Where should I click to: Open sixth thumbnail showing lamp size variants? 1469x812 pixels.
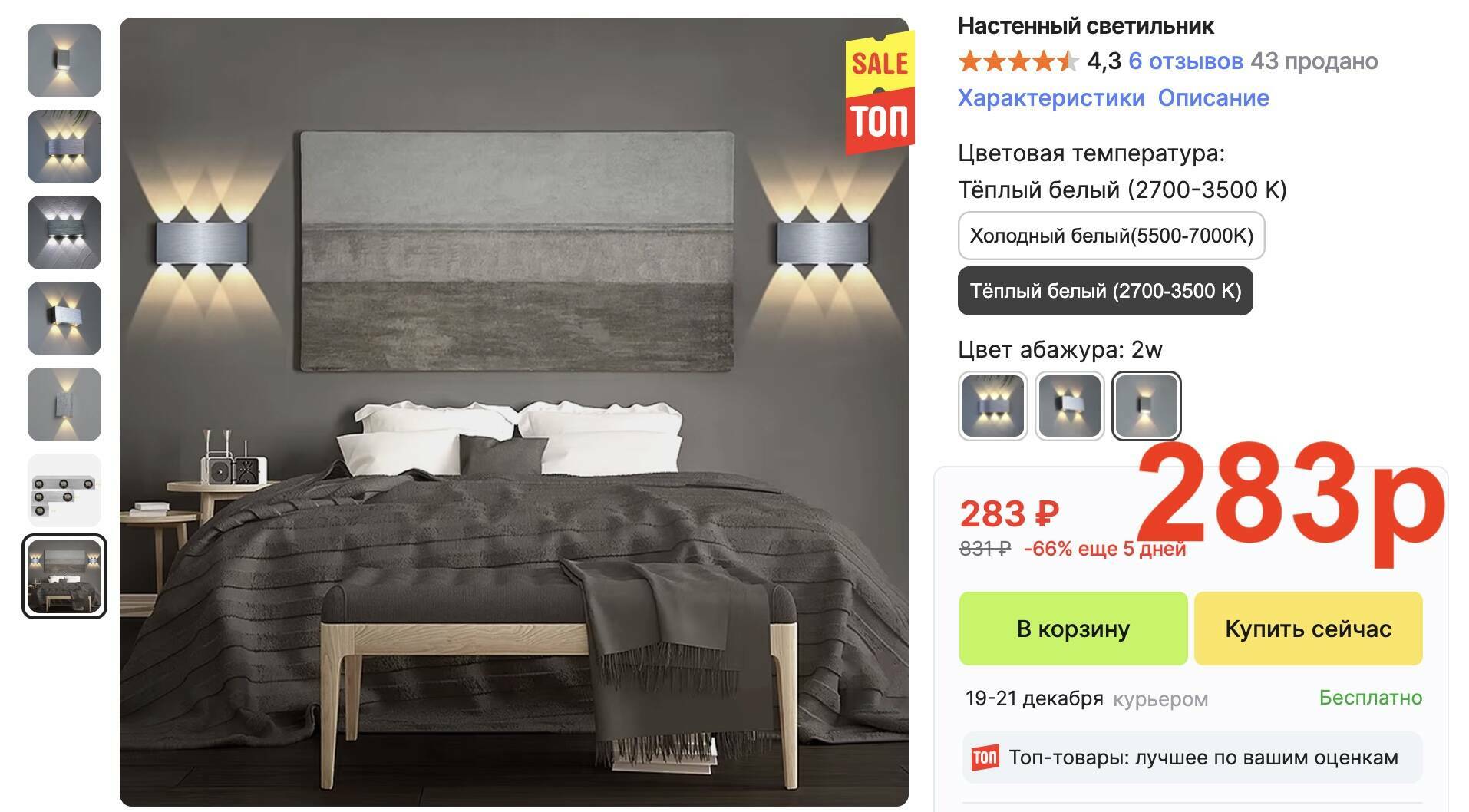pyautogui.click(x=64, y=490)
